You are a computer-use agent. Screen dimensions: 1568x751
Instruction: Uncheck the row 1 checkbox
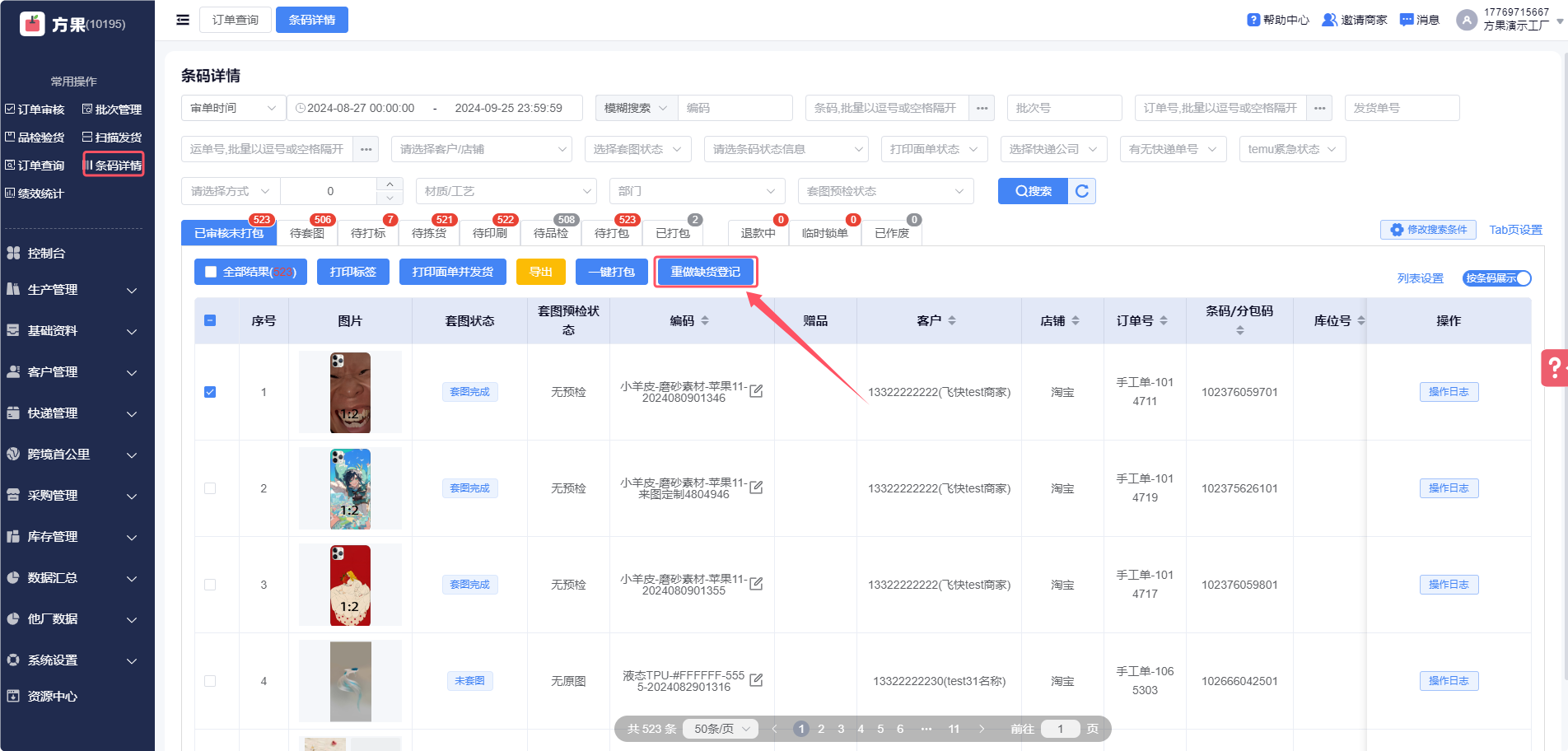tap(210, 392)
